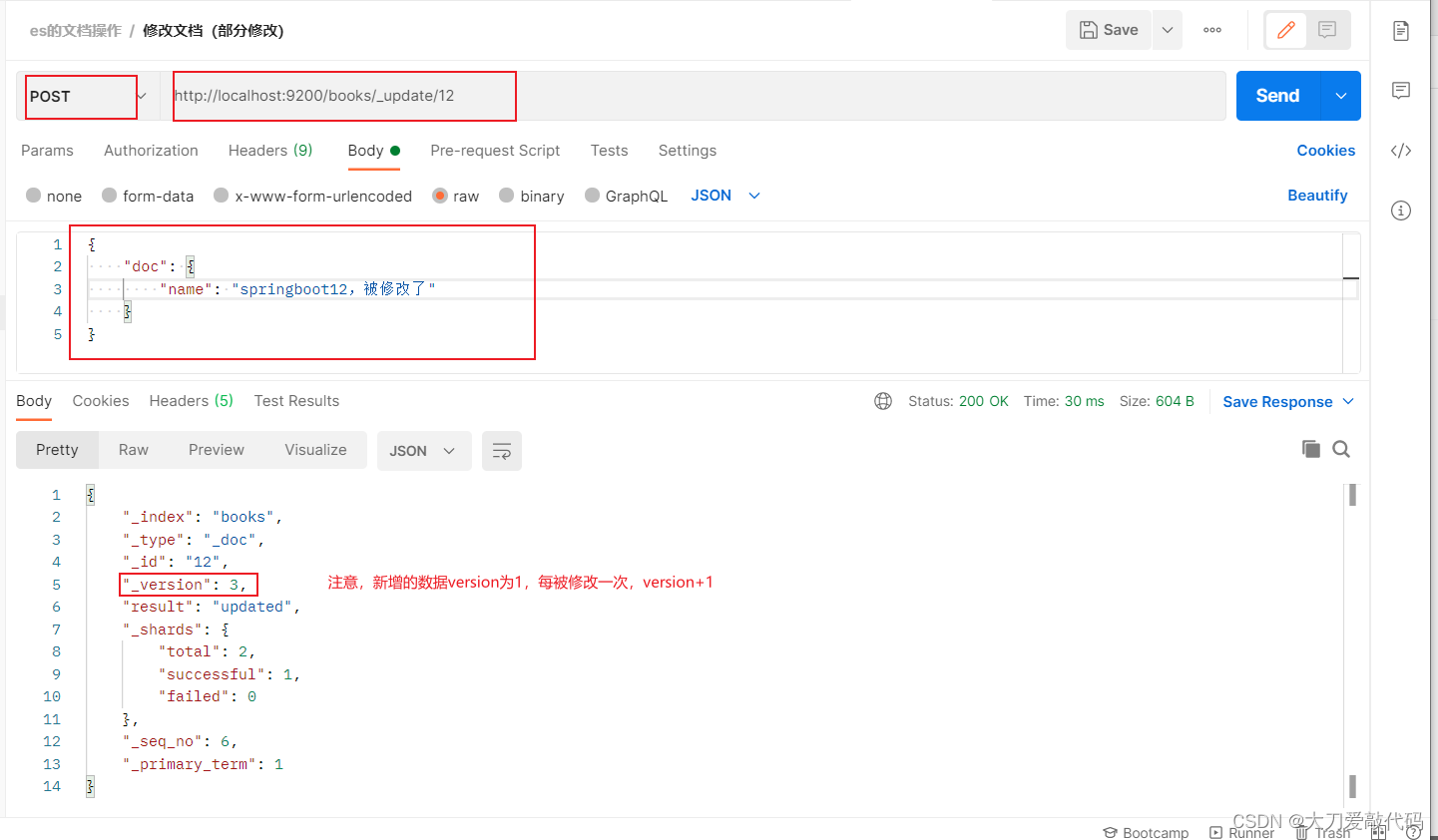Switch response view to Raw
Screen dimensions: 1438x840
pyautogui.click(x=133, y=450)
